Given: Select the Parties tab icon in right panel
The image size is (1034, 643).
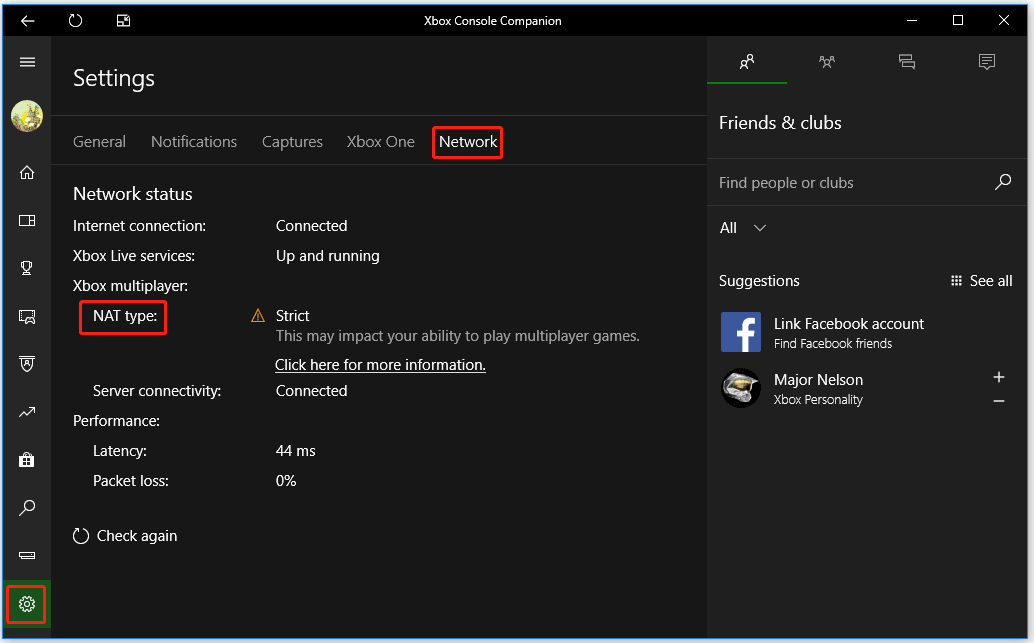Looking at the screenshot, I should point(826,62).
